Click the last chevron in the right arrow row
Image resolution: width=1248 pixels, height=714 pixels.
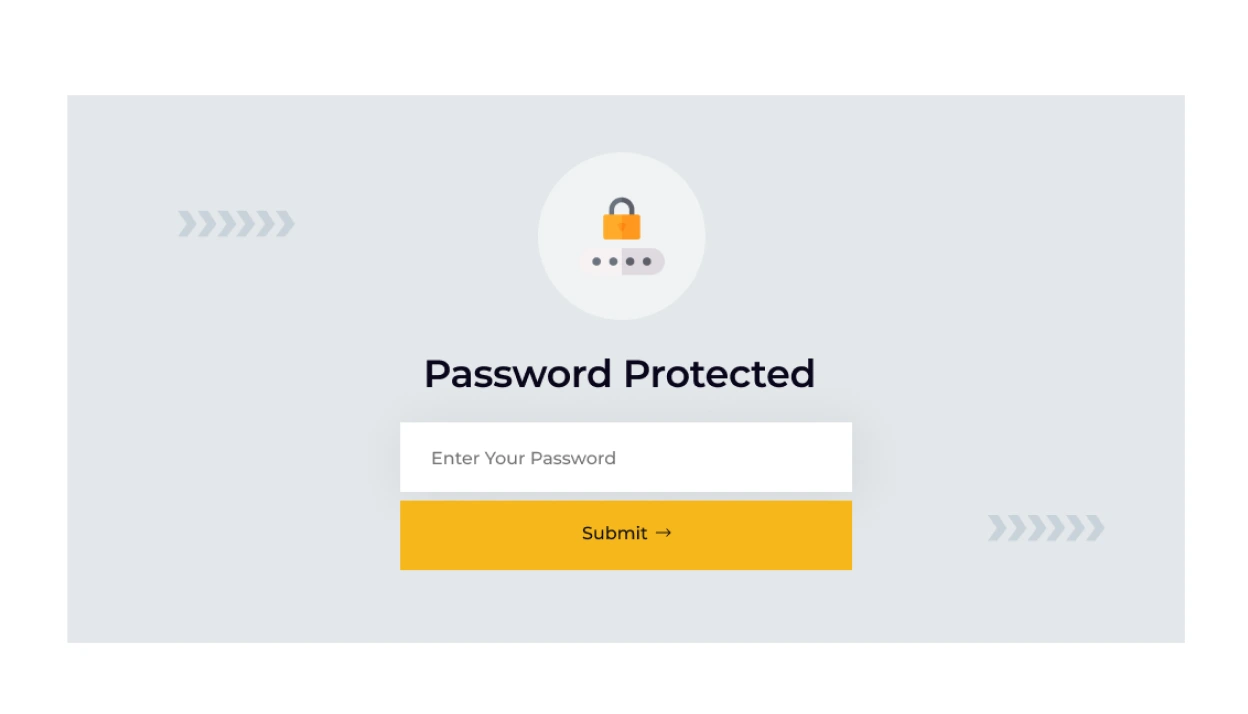pyautogui.click(x=1097, y=528)
